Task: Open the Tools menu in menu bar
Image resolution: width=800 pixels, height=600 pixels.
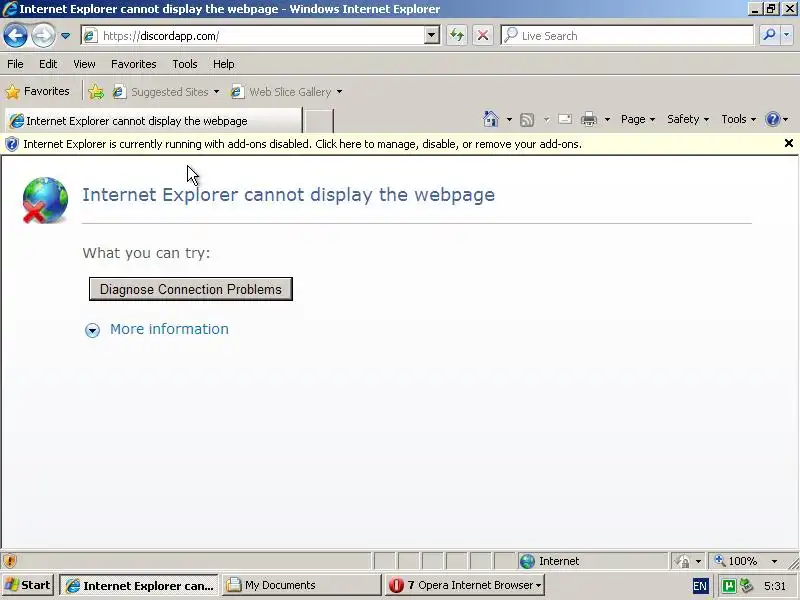Action: [x=185, y=64]
